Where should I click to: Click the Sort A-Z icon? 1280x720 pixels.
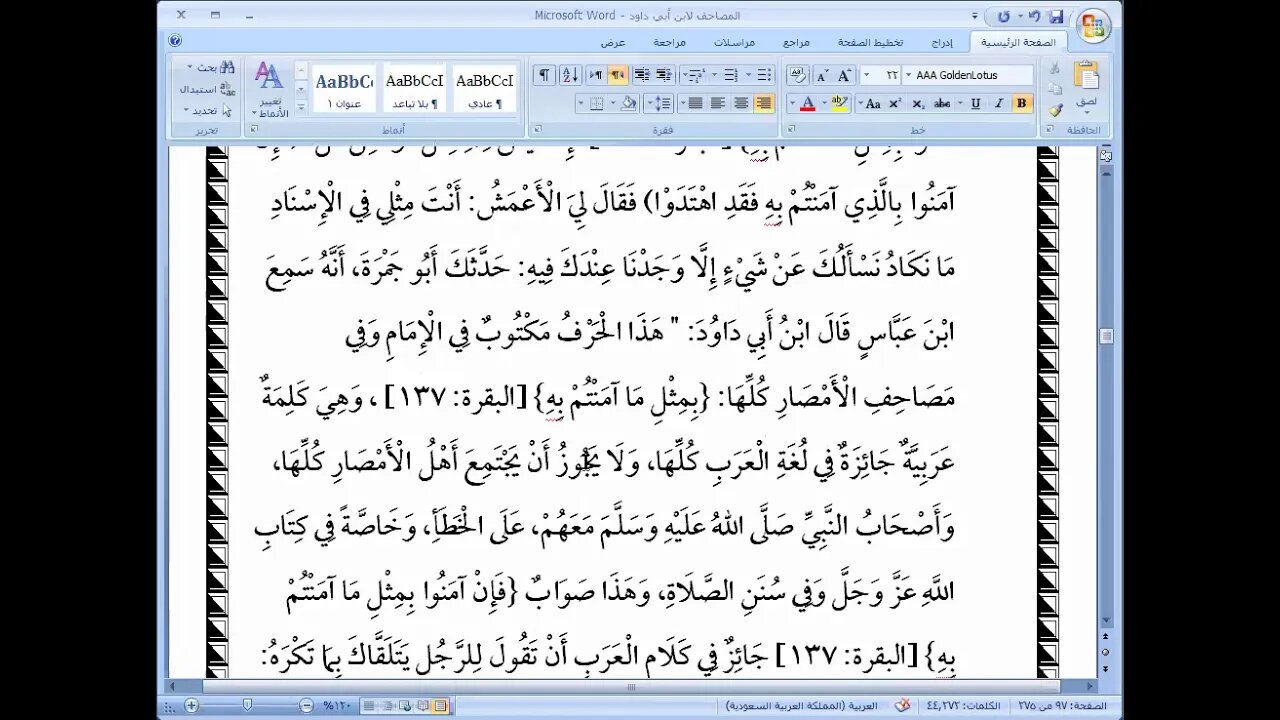pyautogui.click(x=570, y=75)
